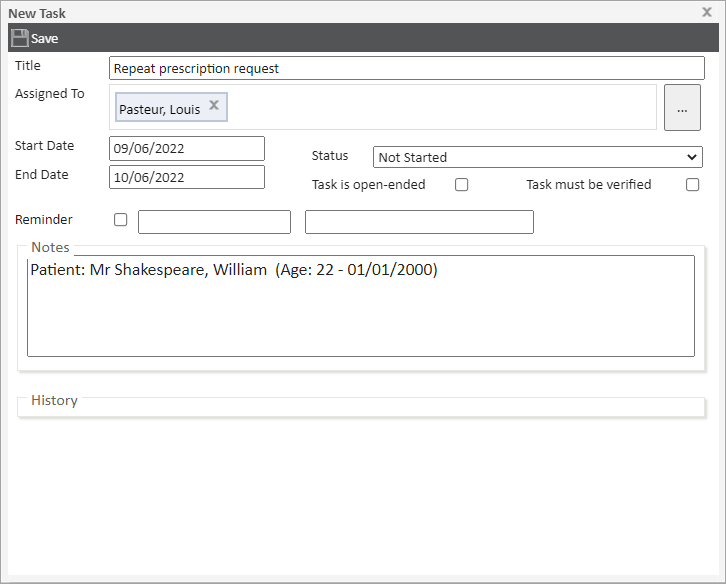The height and width of the screenshot is (584, 726).
Task: Check the Task must be verified box
Action: point(692,185)
